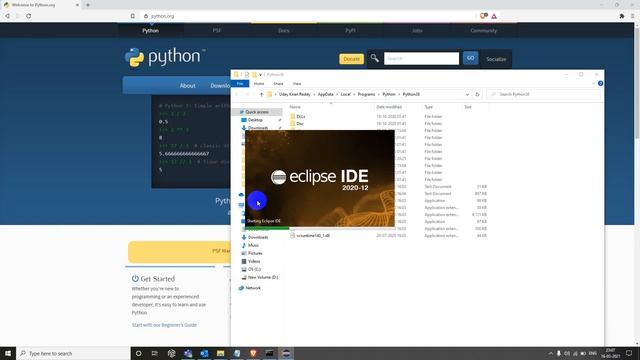The width and height of the screenshot is (640, 360).
Task: Select Programs in Explorer breadcrumb
Action: point(366,94)
